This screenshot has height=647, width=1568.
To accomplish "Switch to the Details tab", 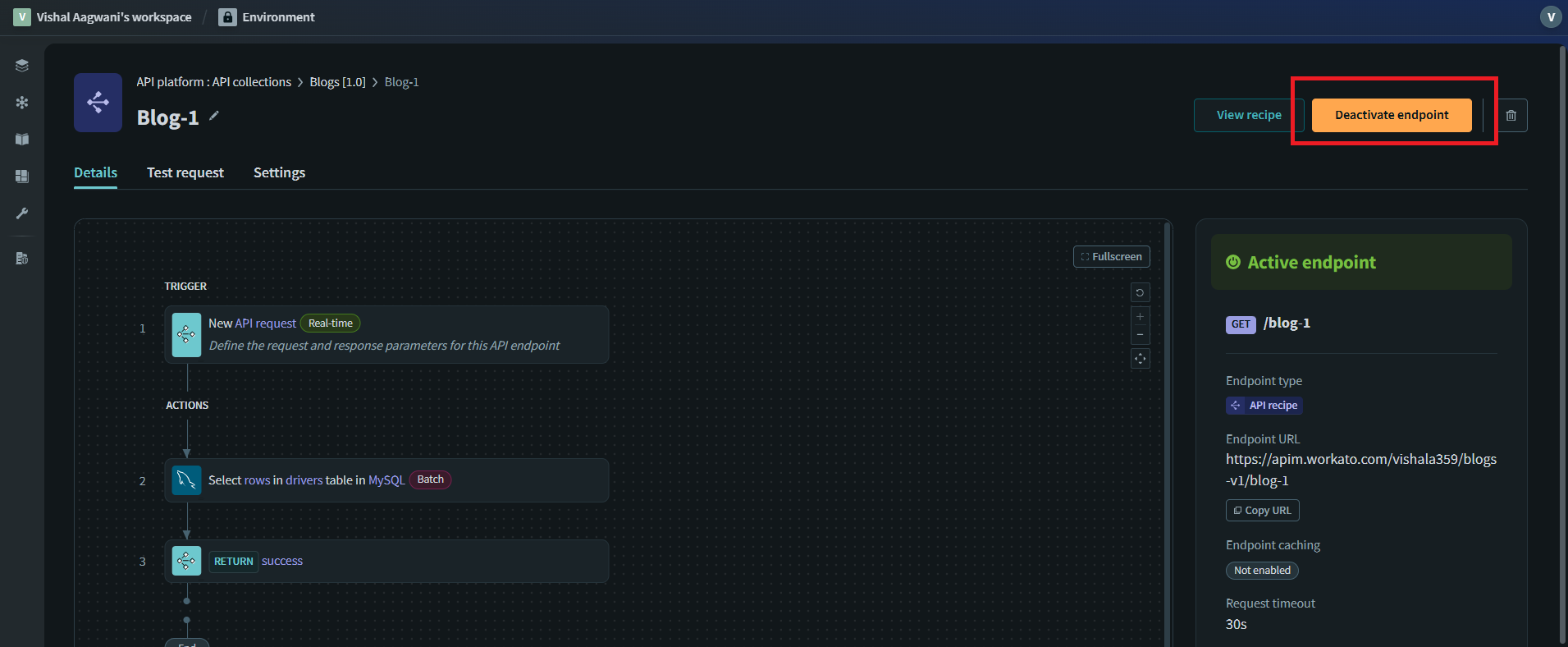I will (x=95, y=172).
